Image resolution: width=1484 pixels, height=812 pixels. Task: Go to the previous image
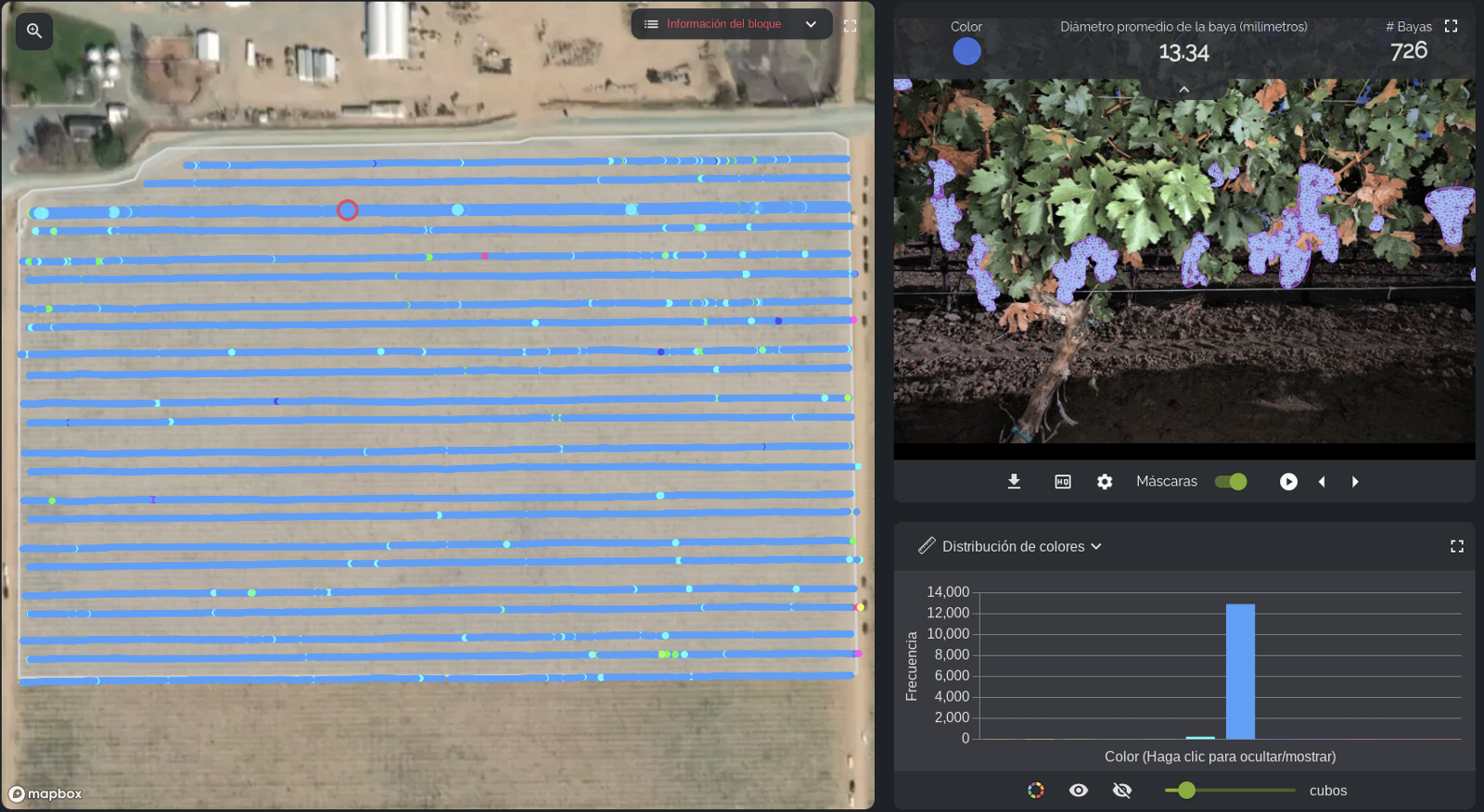[x=1322, y=481]
